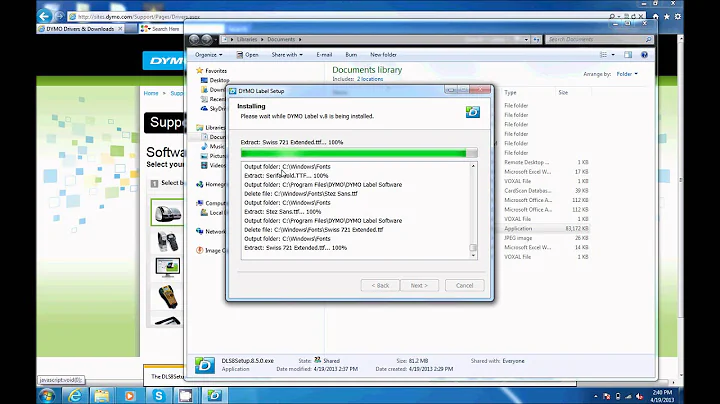This screenshot has height=404, width=720.
Task: Open IE tools gear icon
Action: point(678,17)
